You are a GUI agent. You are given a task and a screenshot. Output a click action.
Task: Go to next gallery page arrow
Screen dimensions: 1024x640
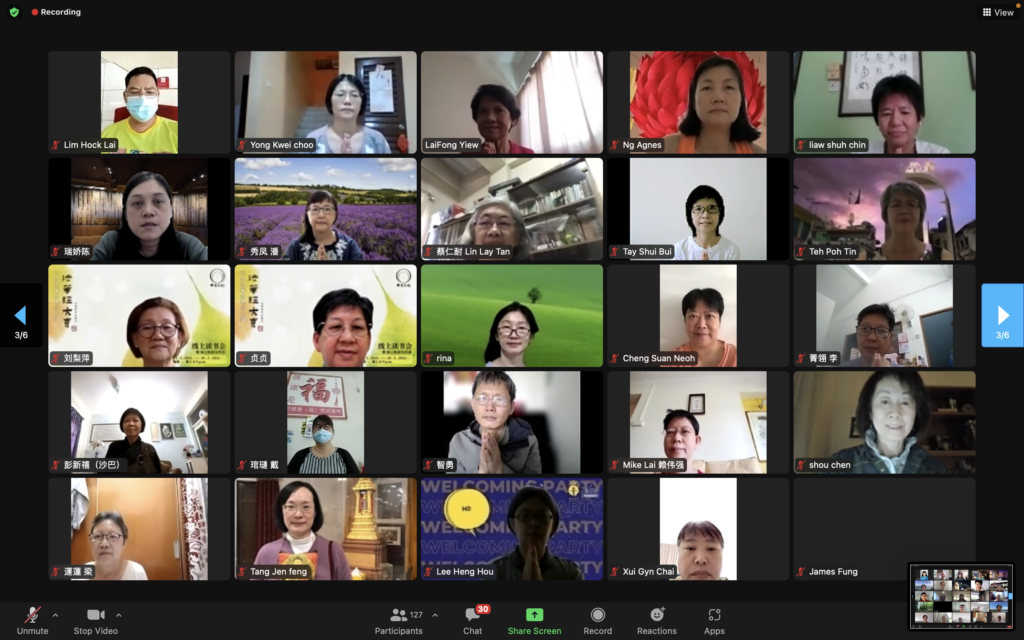coord(1002,316)
